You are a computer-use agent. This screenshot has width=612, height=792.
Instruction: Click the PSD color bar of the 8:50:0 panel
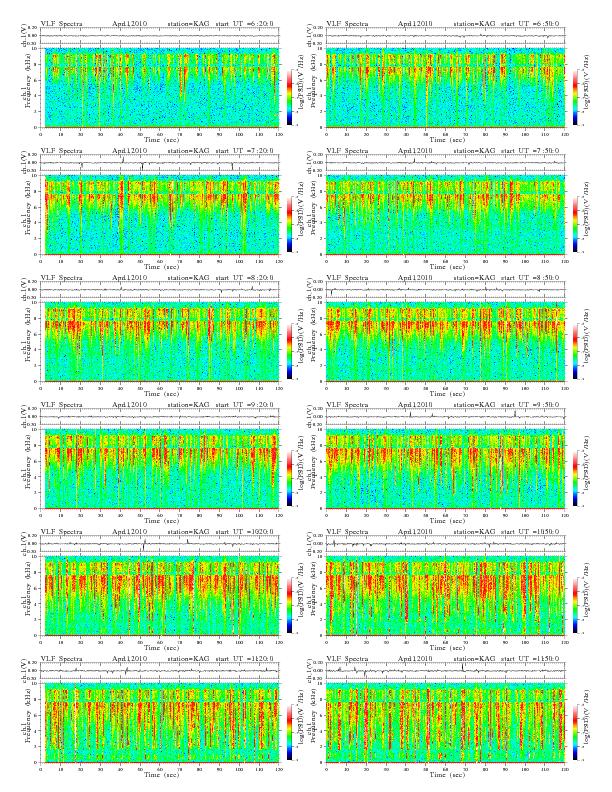(x=576, y=351)
